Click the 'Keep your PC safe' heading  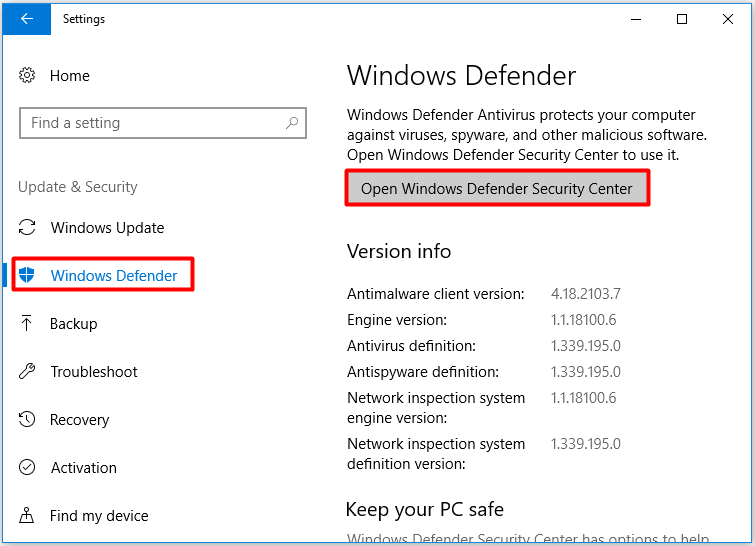coord(425,509)
